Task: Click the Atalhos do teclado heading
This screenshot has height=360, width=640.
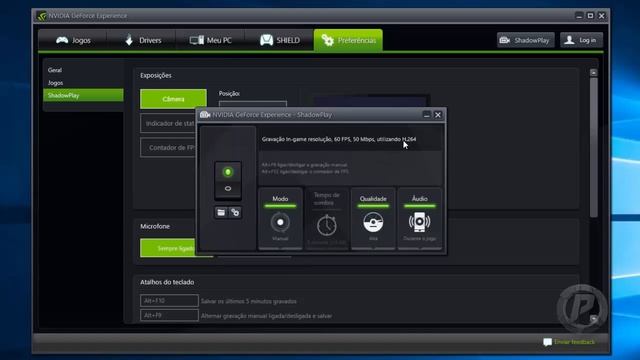Action: click(167, 282)
